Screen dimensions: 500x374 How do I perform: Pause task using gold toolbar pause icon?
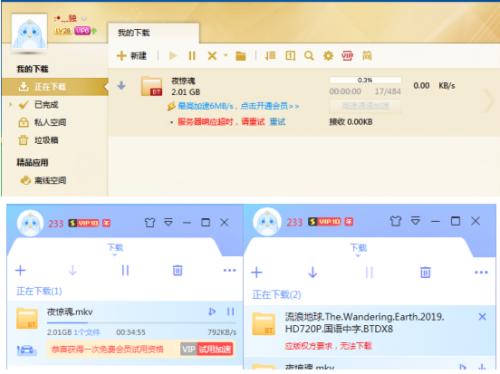(x=192, y=56)
